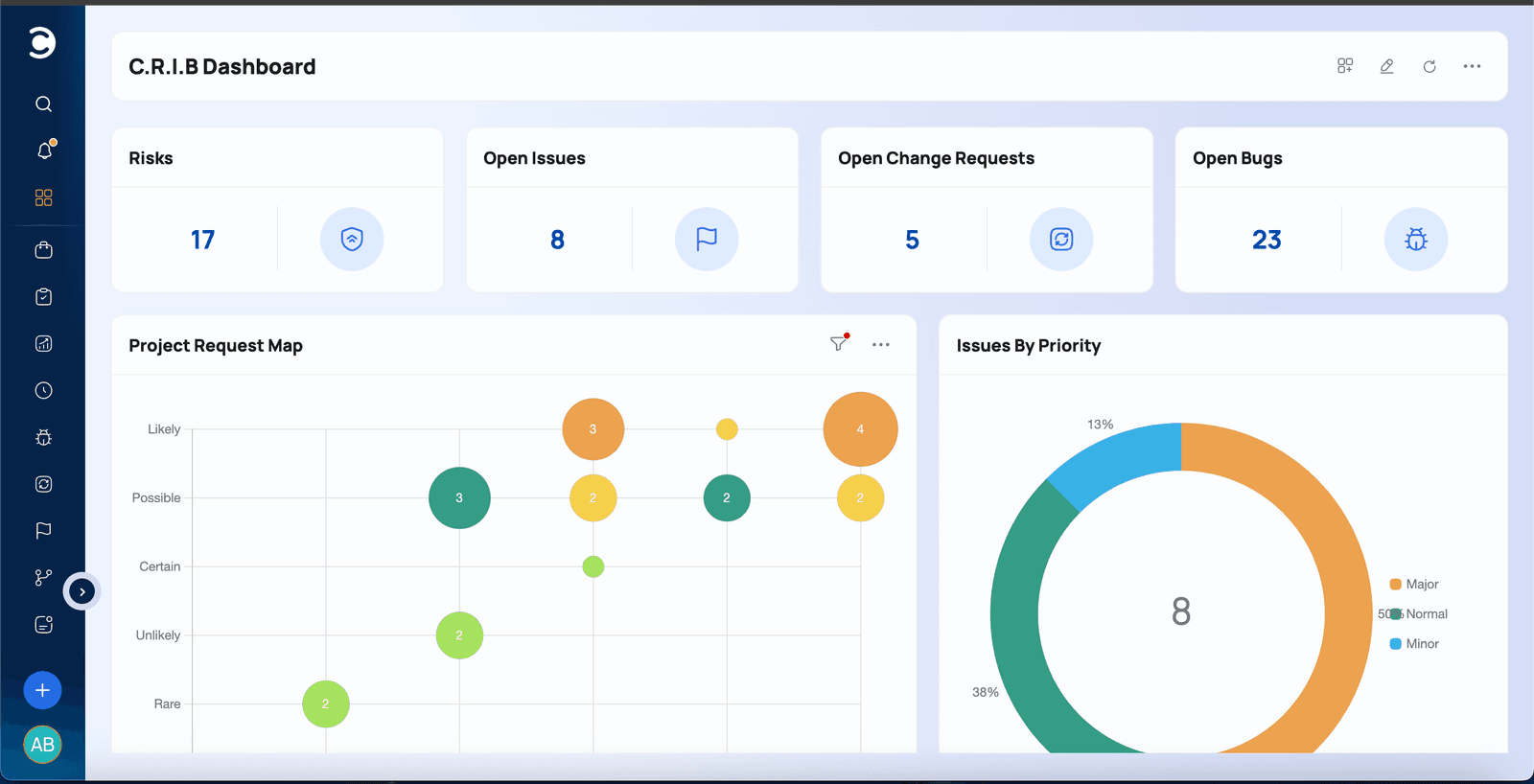Open the flag icon in the sidebar
This screenshot has height=784, width=1534.
coord(43,530)
